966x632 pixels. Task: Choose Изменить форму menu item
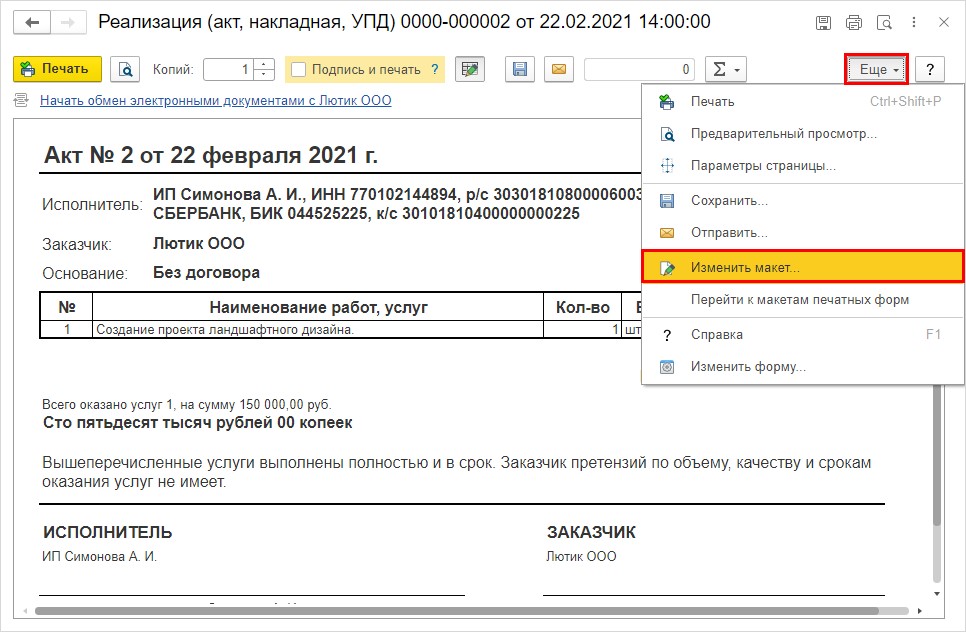(x=803, y=367)
